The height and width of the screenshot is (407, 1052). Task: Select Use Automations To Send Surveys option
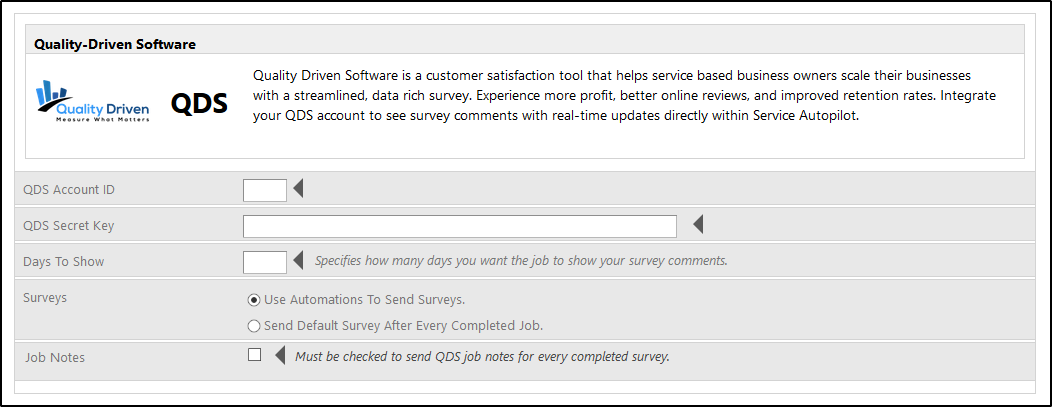click(x=254, y=299)
